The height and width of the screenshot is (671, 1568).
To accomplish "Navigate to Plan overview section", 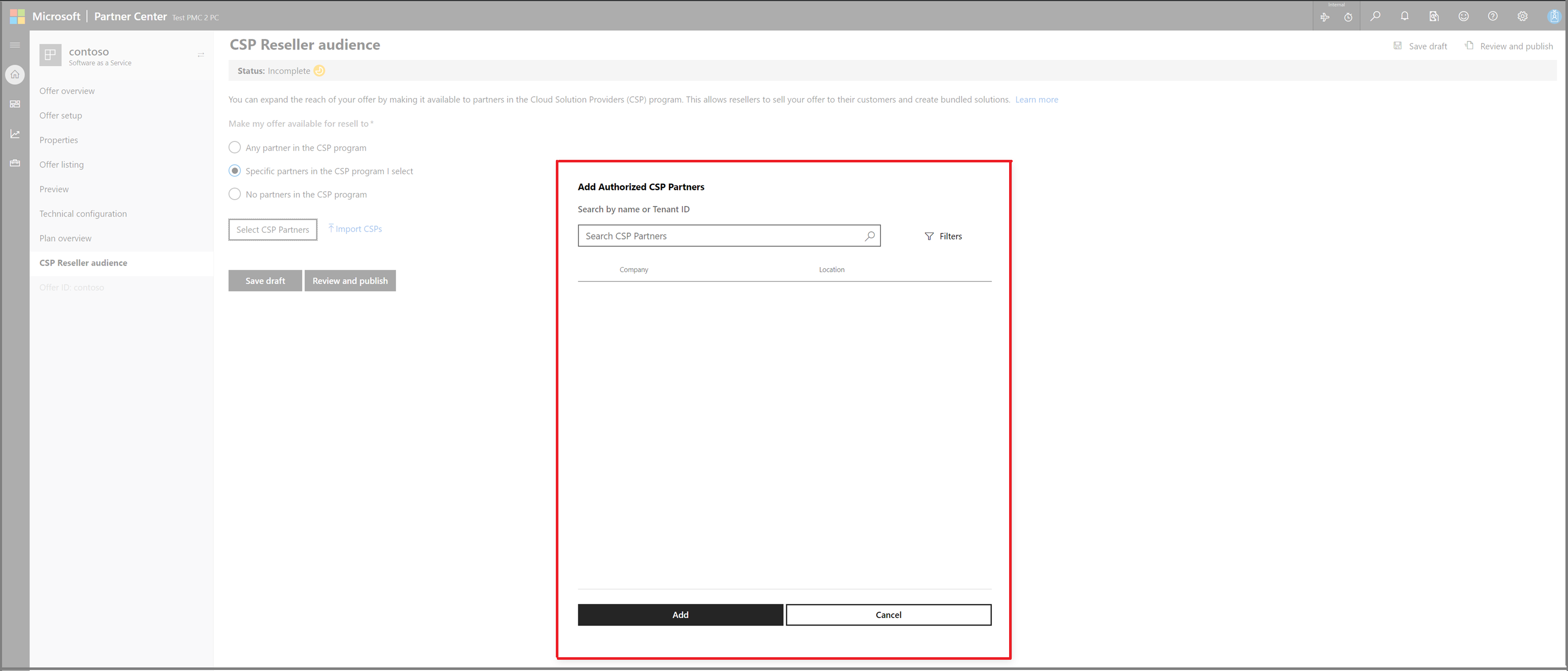I will pos(64,238).
